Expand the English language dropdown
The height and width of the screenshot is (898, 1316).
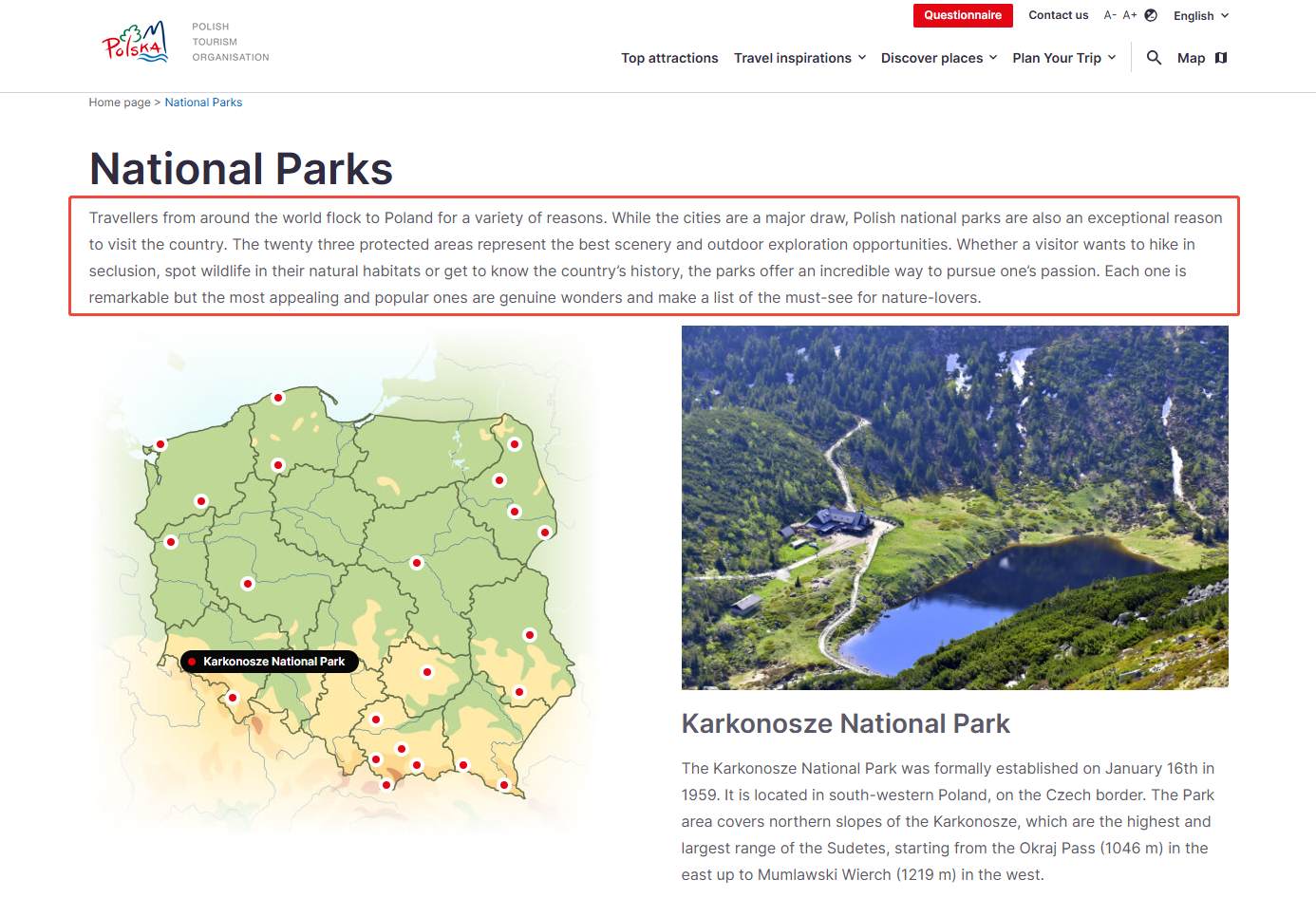(1200, 16)
